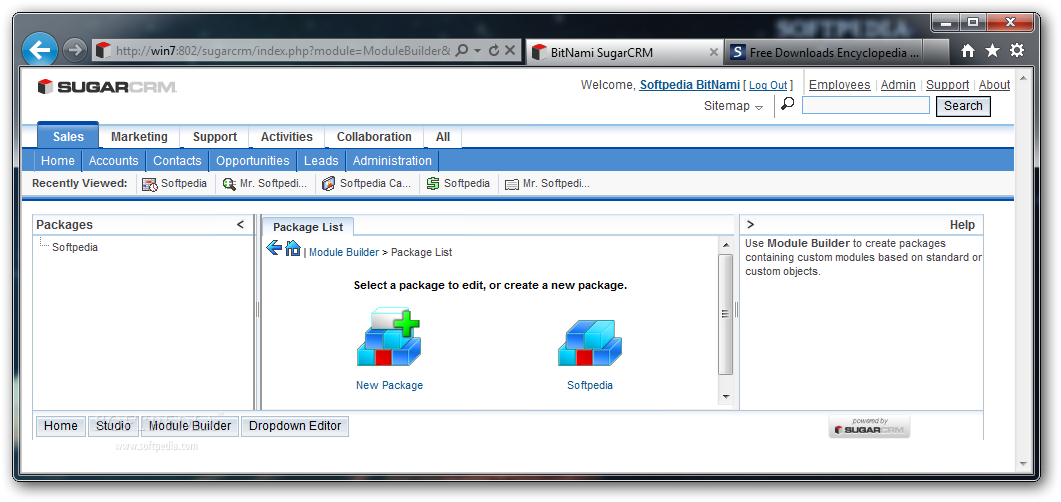
Task: Click the Studio button
Action: [113, 426]
